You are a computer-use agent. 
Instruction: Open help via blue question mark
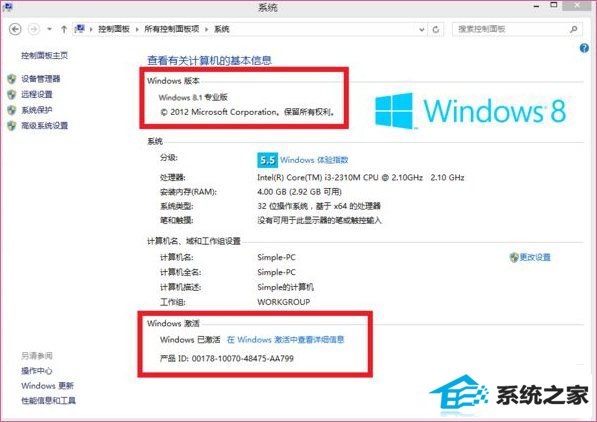[x=584, y=48]
